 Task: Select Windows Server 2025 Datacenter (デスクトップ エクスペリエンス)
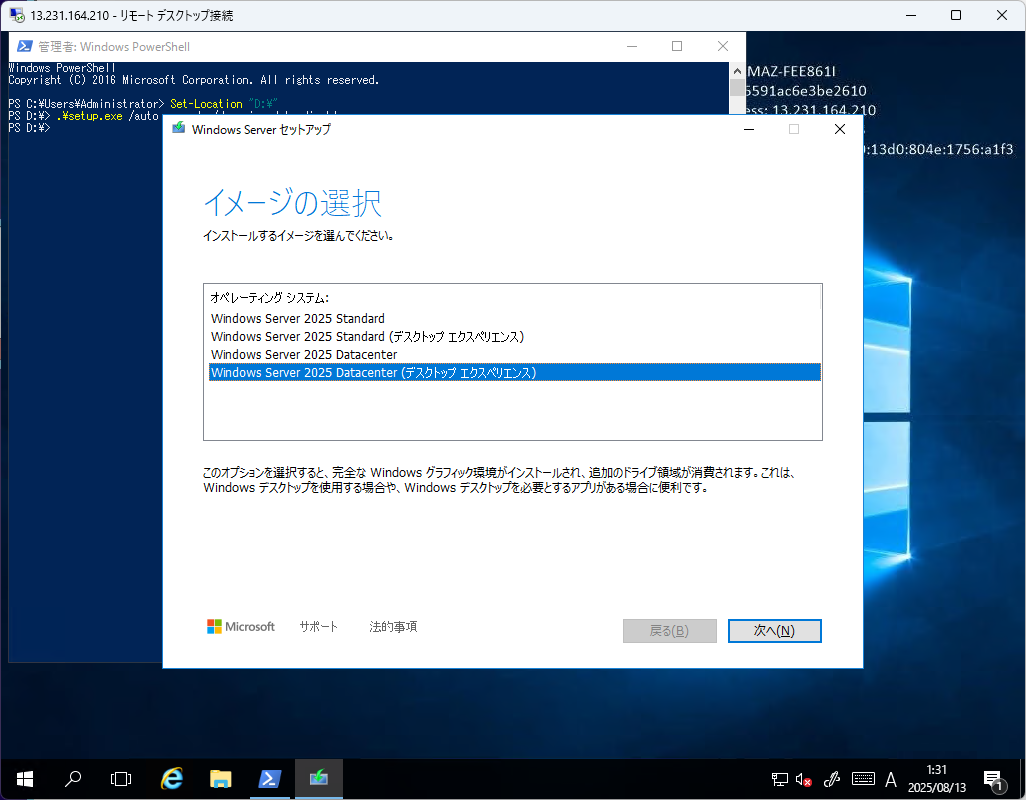(374, 373)
